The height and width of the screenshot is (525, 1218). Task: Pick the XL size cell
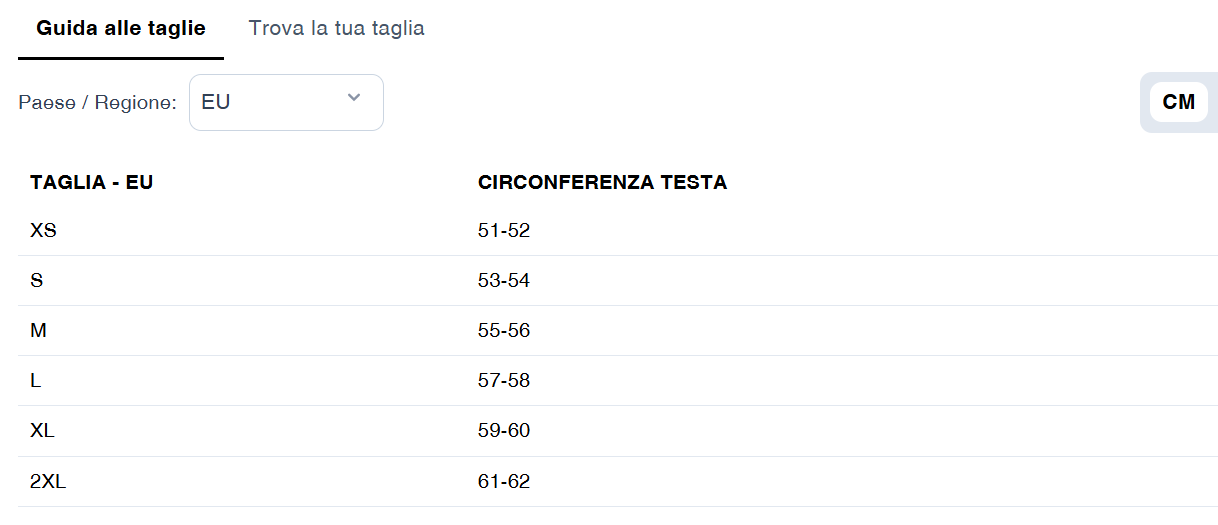43,430
